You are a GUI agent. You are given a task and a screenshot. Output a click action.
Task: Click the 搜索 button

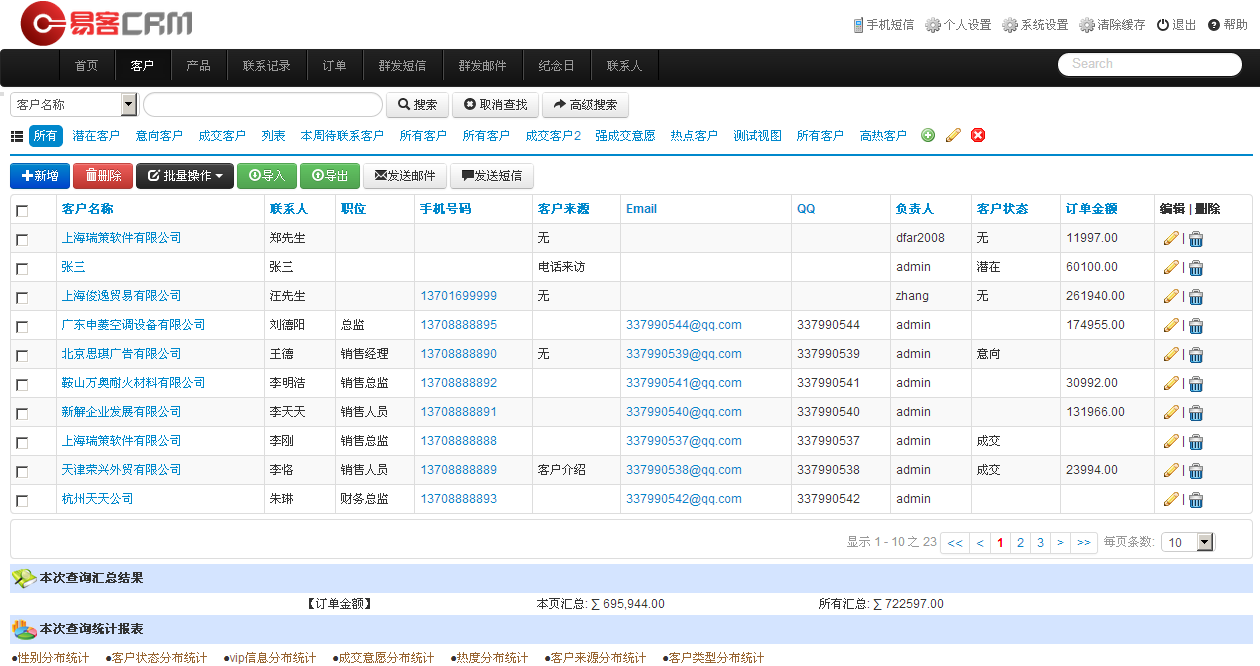pos(417,104)
